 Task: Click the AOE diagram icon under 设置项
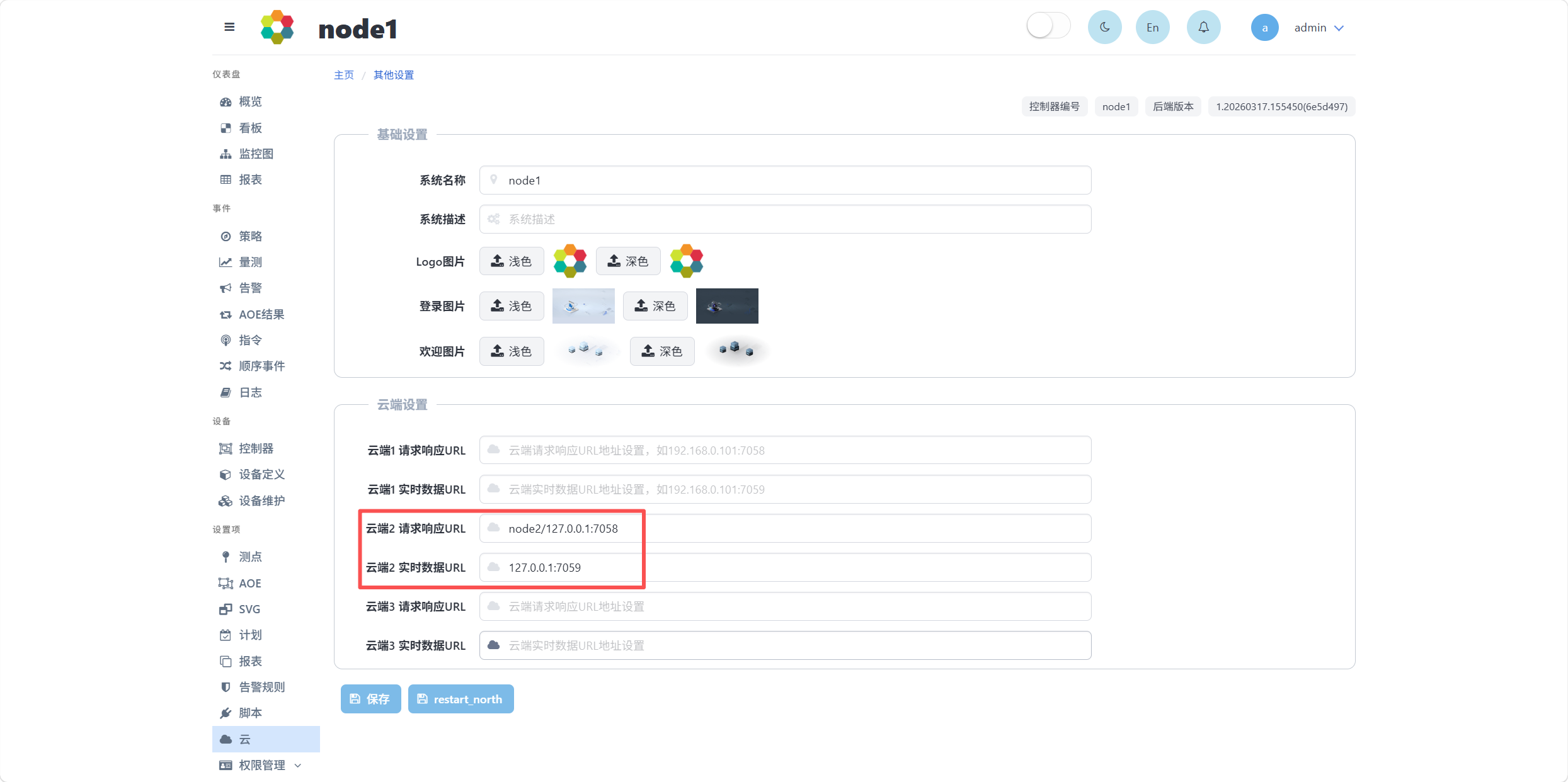[x=226, y=583]
